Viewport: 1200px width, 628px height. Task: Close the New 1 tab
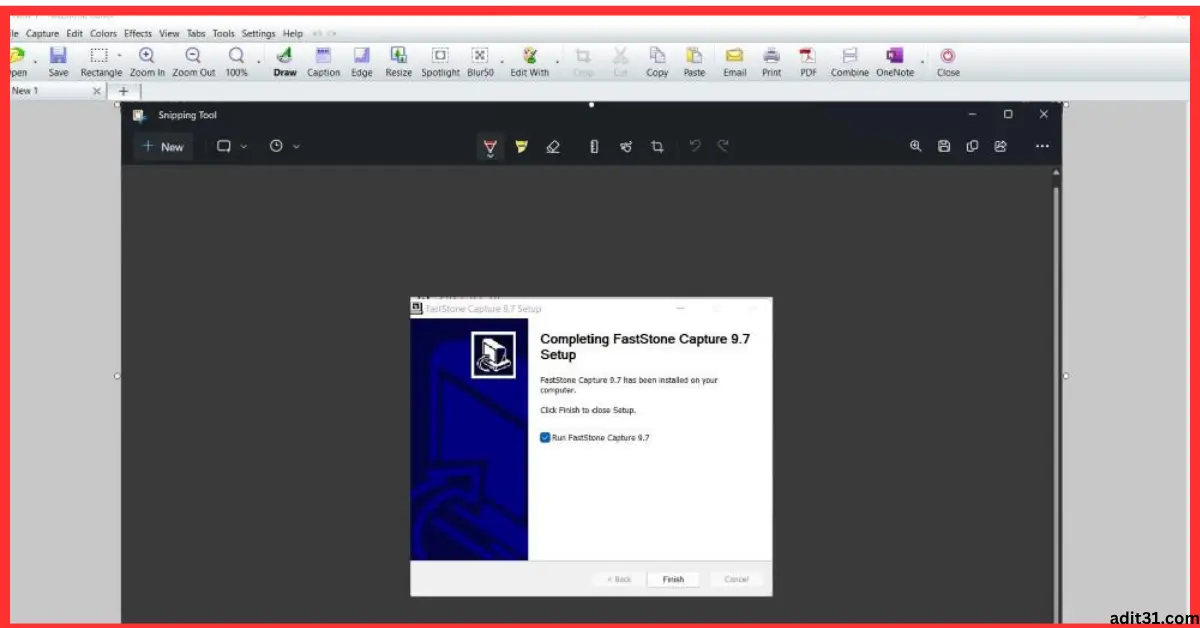tap(97, 91)
